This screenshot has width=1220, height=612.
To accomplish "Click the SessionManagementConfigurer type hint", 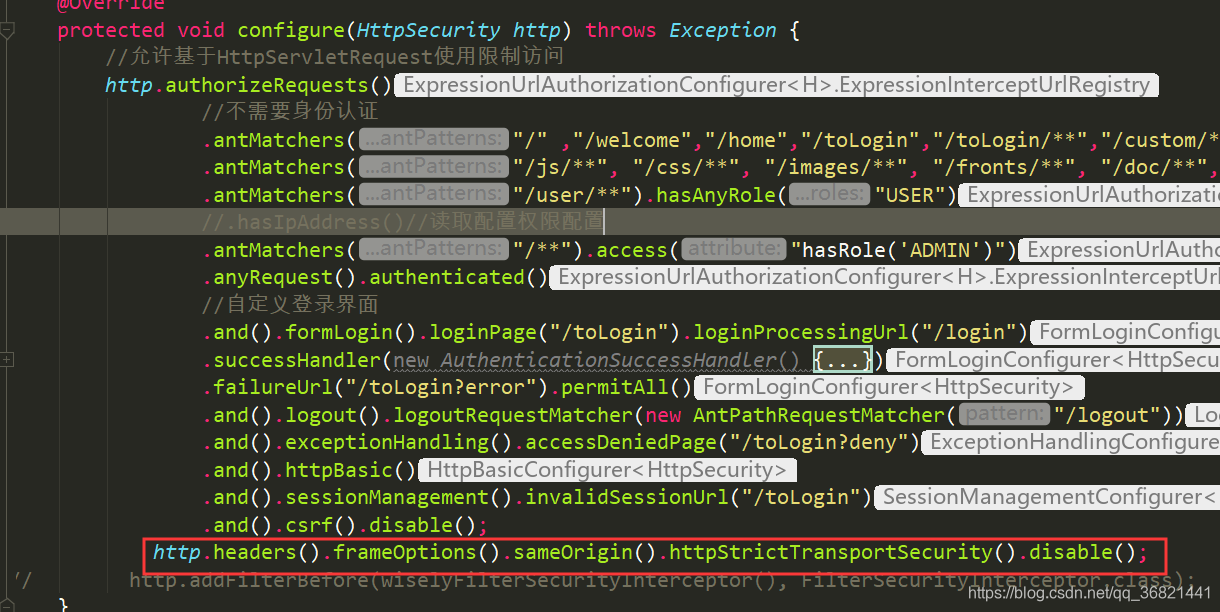I will tap(1046, 496).
